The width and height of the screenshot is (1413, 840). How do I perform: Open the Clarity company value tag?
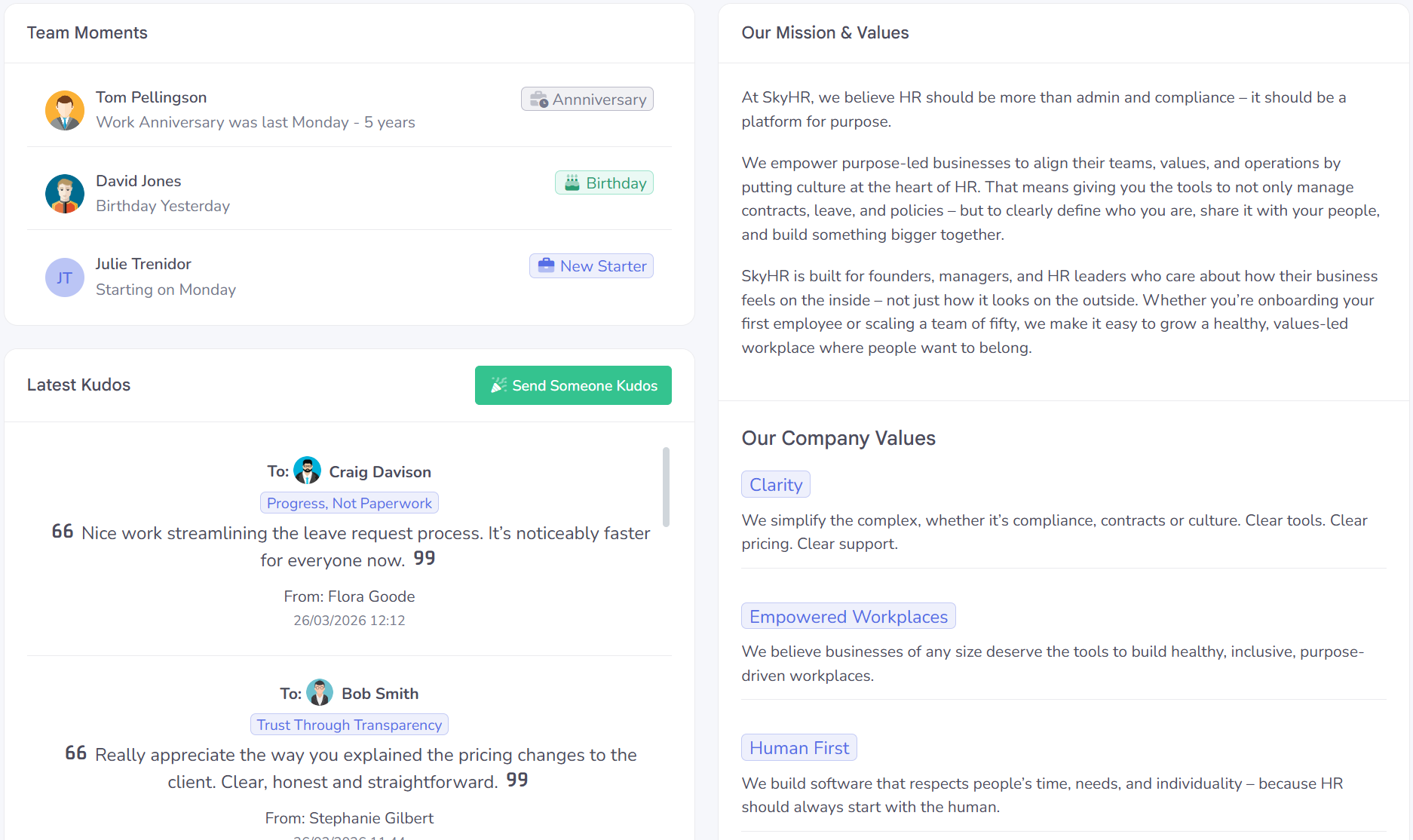pos(776,485)
